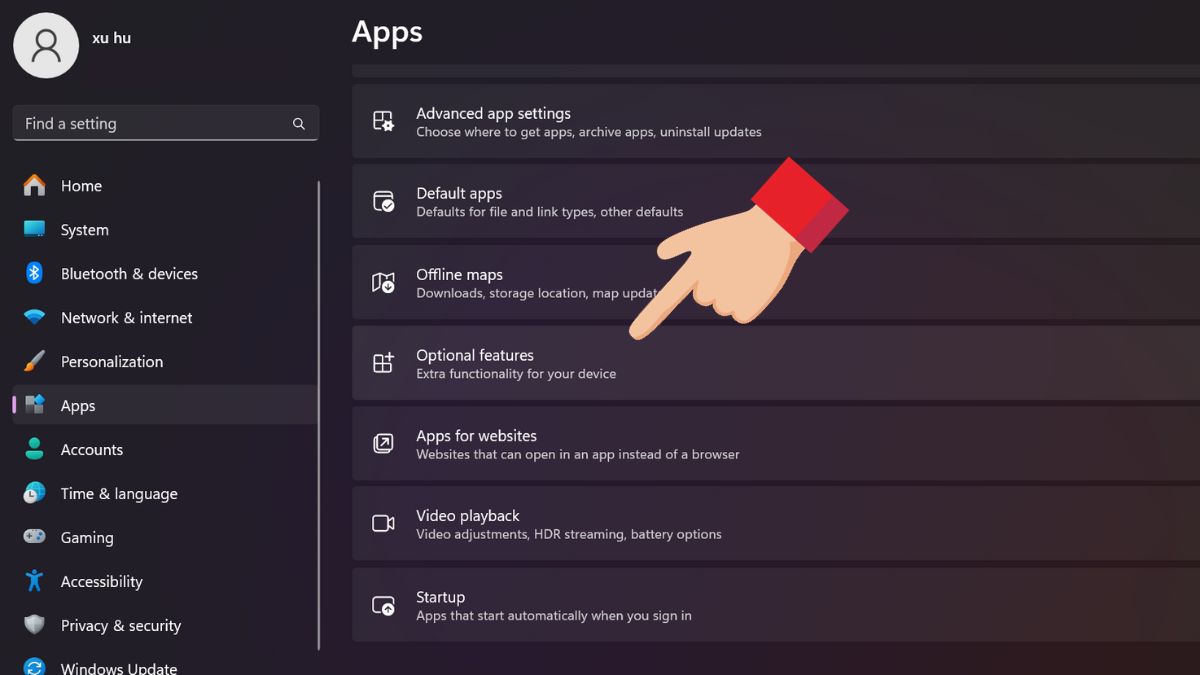This screenshot has width=1200, height=675.
Task: Click the Bluetooth icon in sidebar
Action: pyautogui.click(x=34, y=273)
